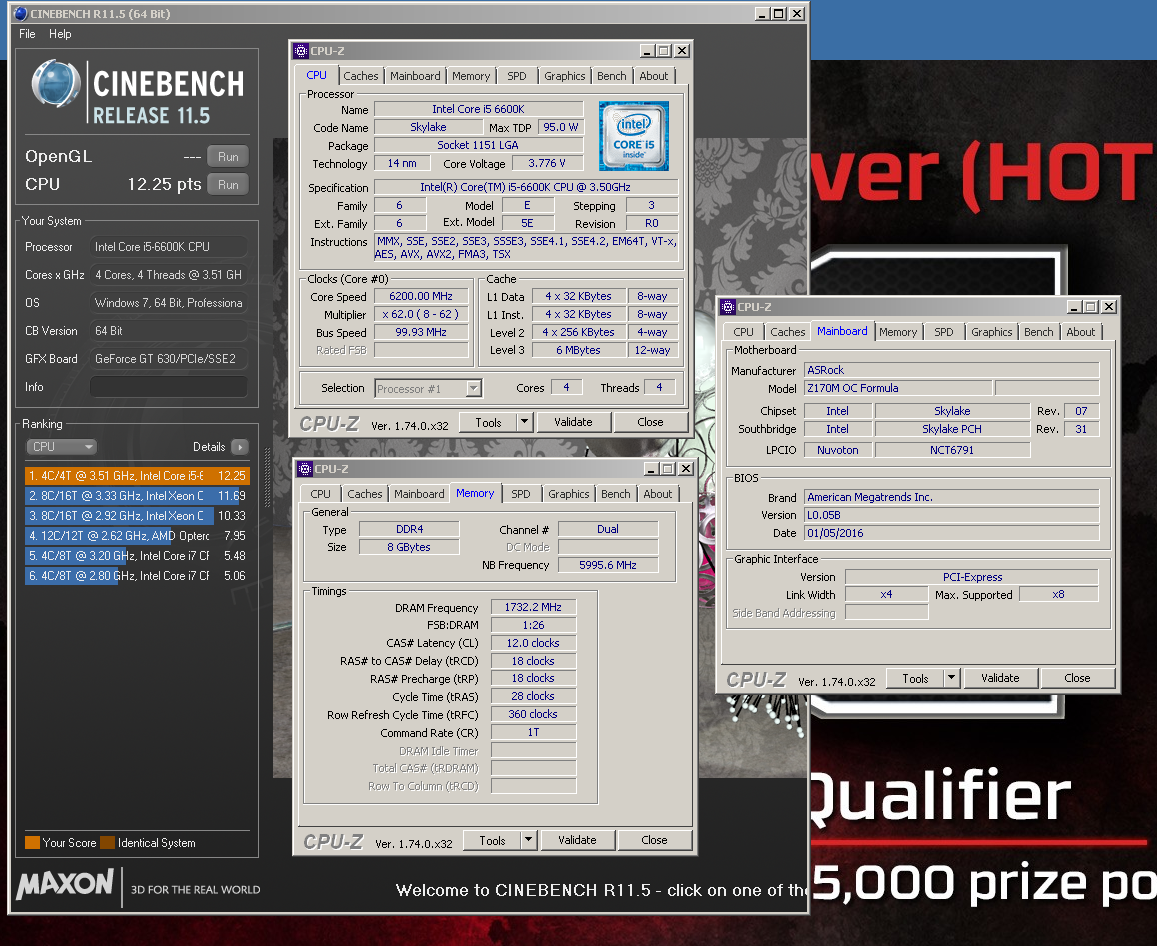Screen dimensions: 1157x946
Task: Run the OpenGL benchmark
Action: pyautogui.click(x=228, y=156)
